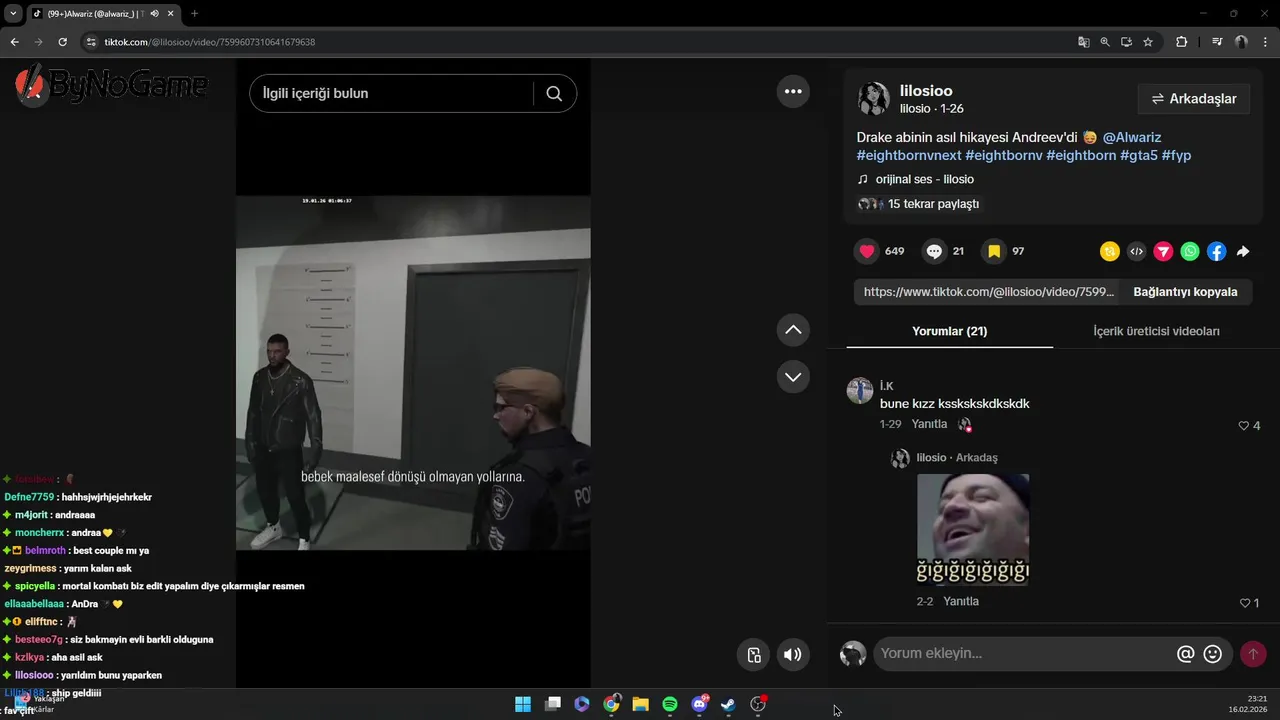Image resolution: width=1280 pixels, height=720 pixels.
Task: Open File Explorer from taskbar
Action: coord(640,704)
